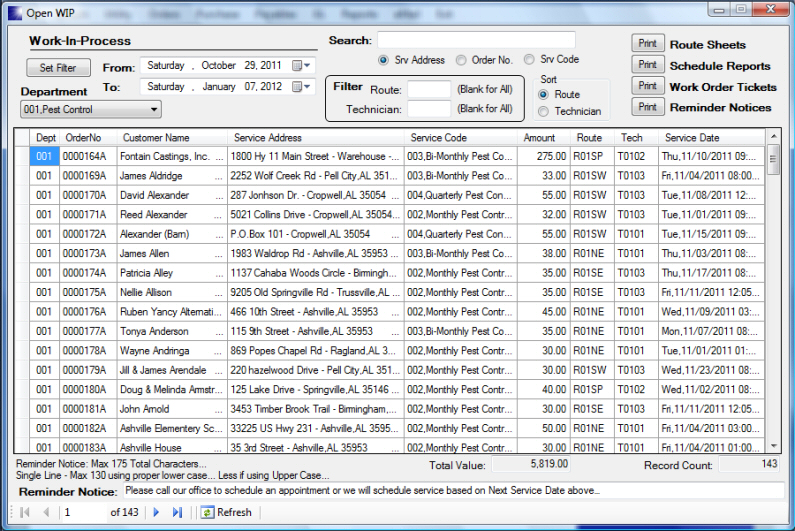795x531 pixels.
Task: Click Record Count field 143
Action: (x=750, y=464)
